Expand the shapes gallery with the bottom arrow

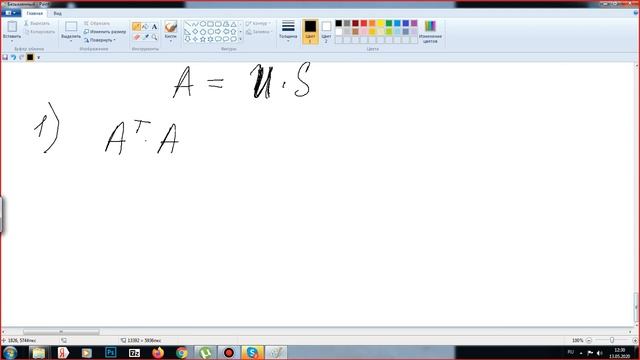click(240, 39)
